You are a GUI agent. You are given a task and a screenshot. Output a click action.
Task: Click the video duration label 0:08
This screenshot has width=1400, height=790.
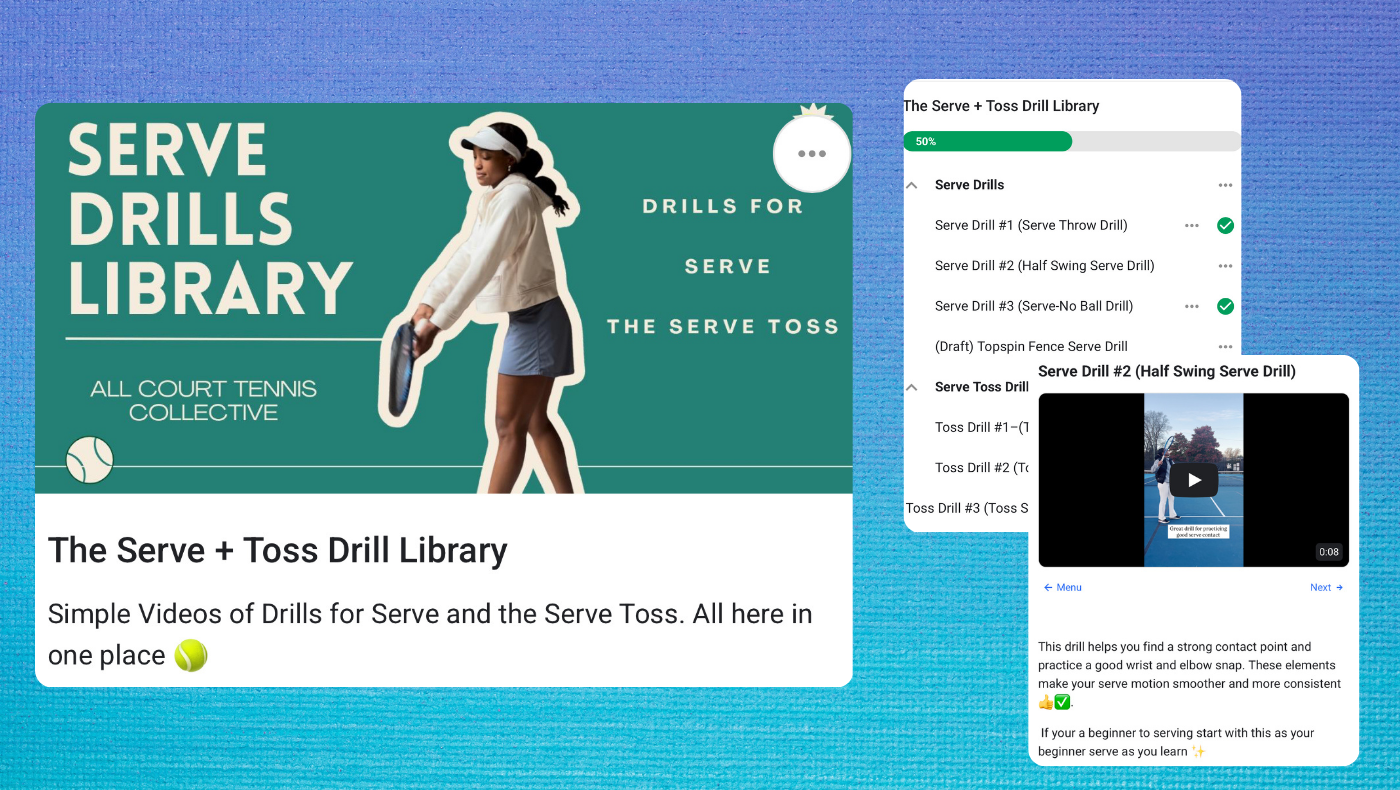coord(1328,552)
